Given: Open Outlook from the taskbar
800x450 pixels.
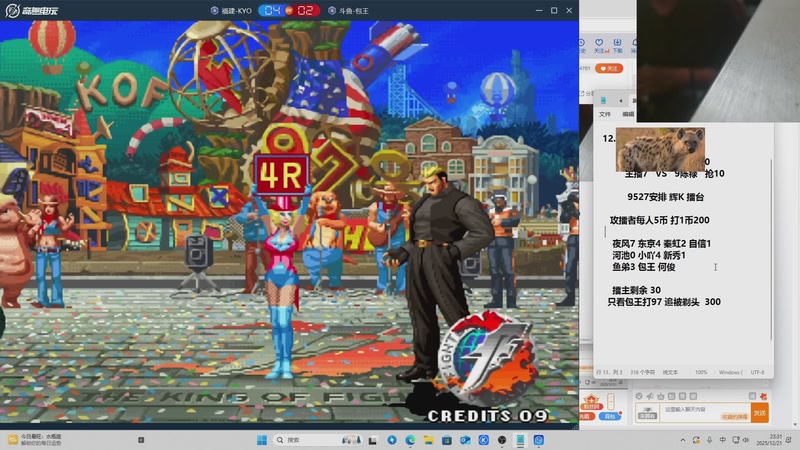Looking at the screenshot, I should [465, 440].
